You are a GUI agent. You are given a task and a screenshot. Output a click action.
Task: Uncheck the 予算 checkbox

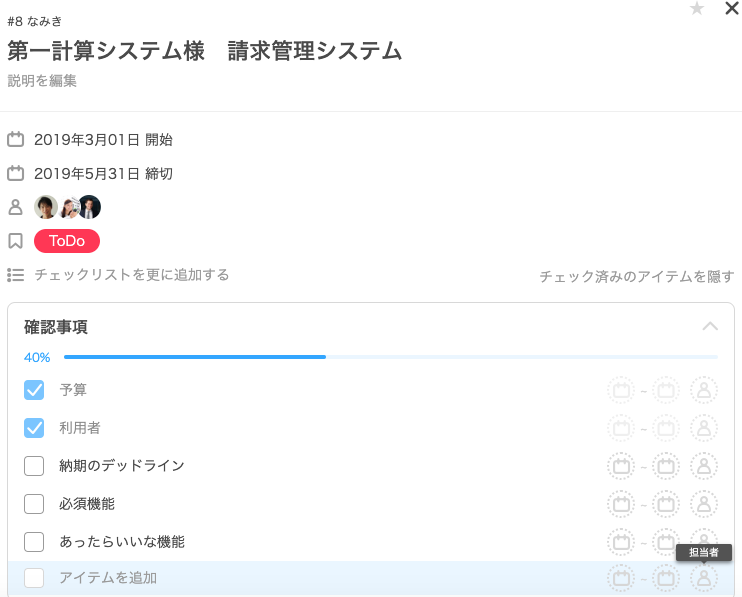point(34,390)
